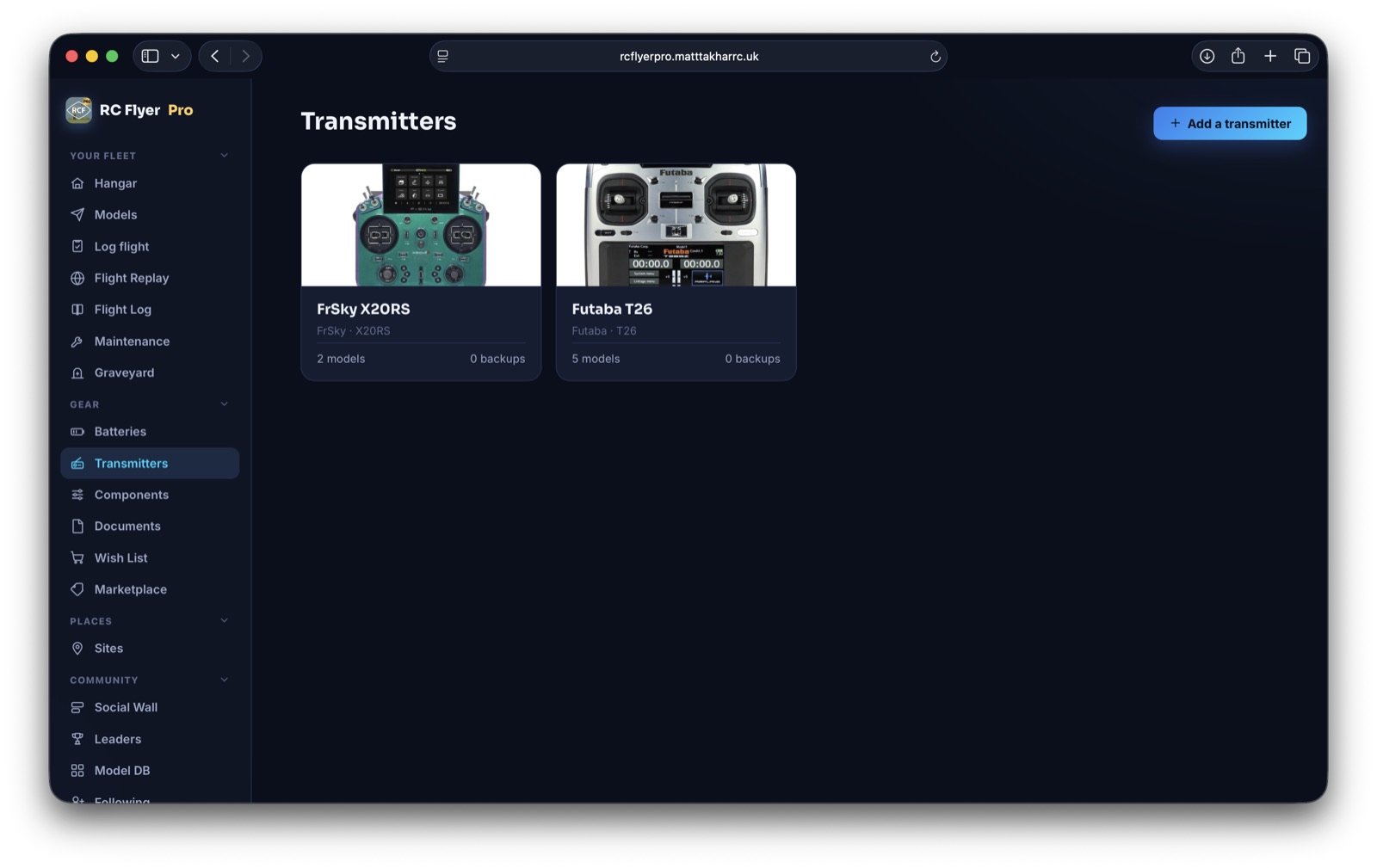Click '0 backups' on FrSky X20RS card
Screen dimensions: 1377x868
pos(497,359)
